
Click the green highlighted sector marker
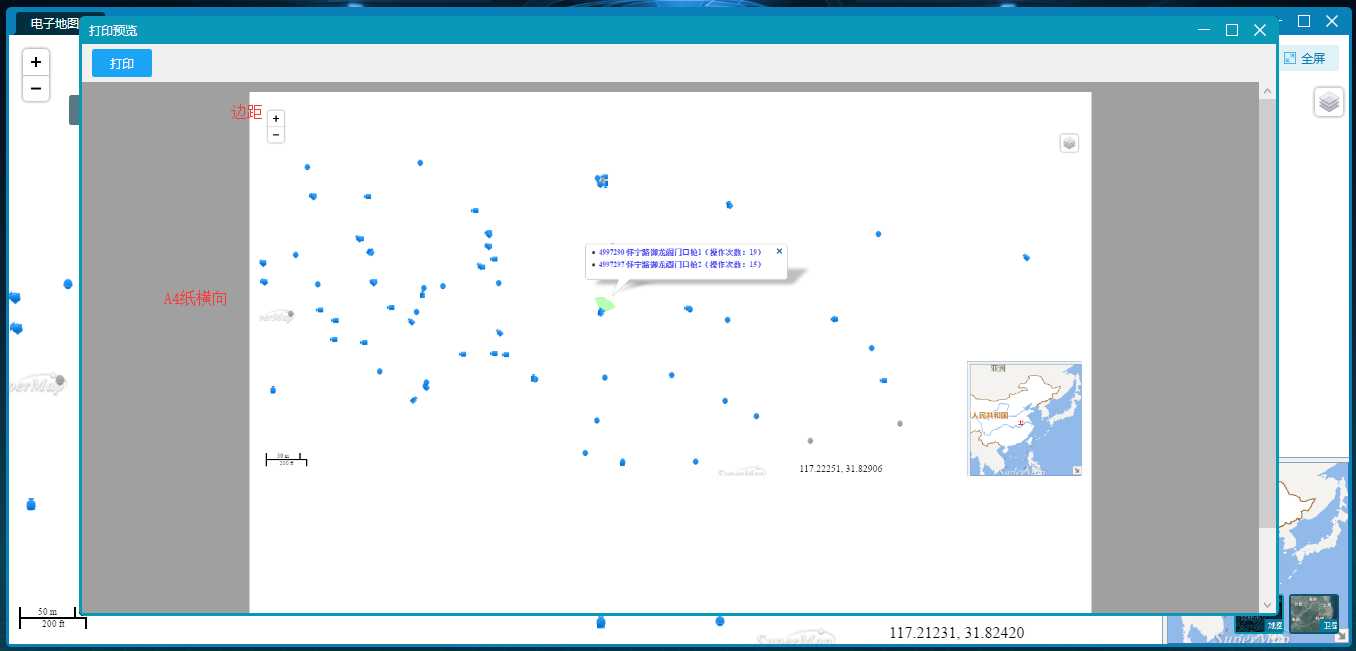[604, 304]
